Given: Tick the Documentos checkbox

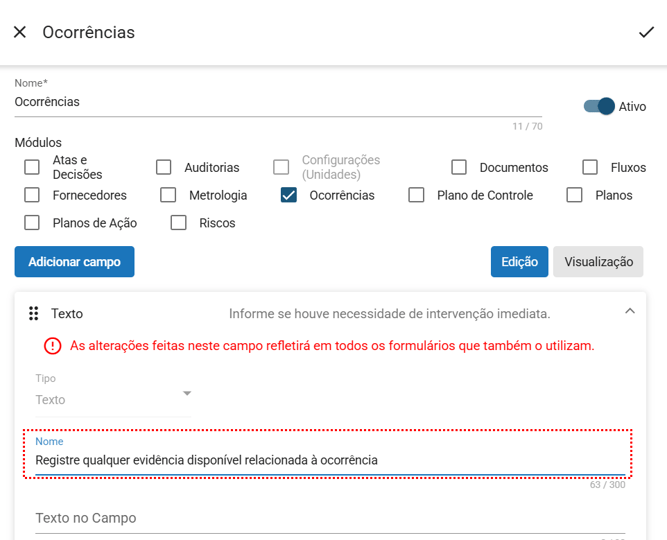Looking at the screenshot, I should point(459,167).
